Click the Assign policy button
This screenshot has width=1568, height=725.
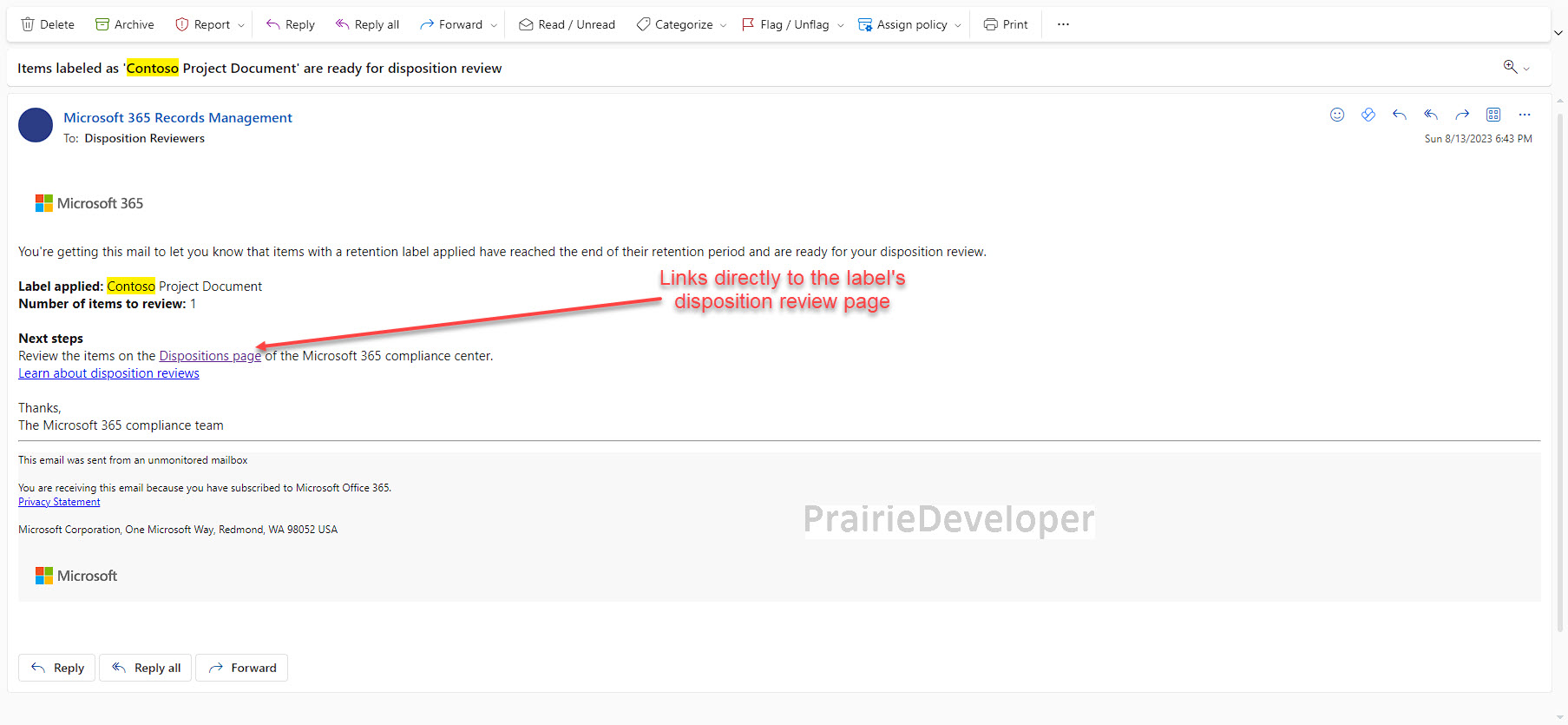click(902, 24)
